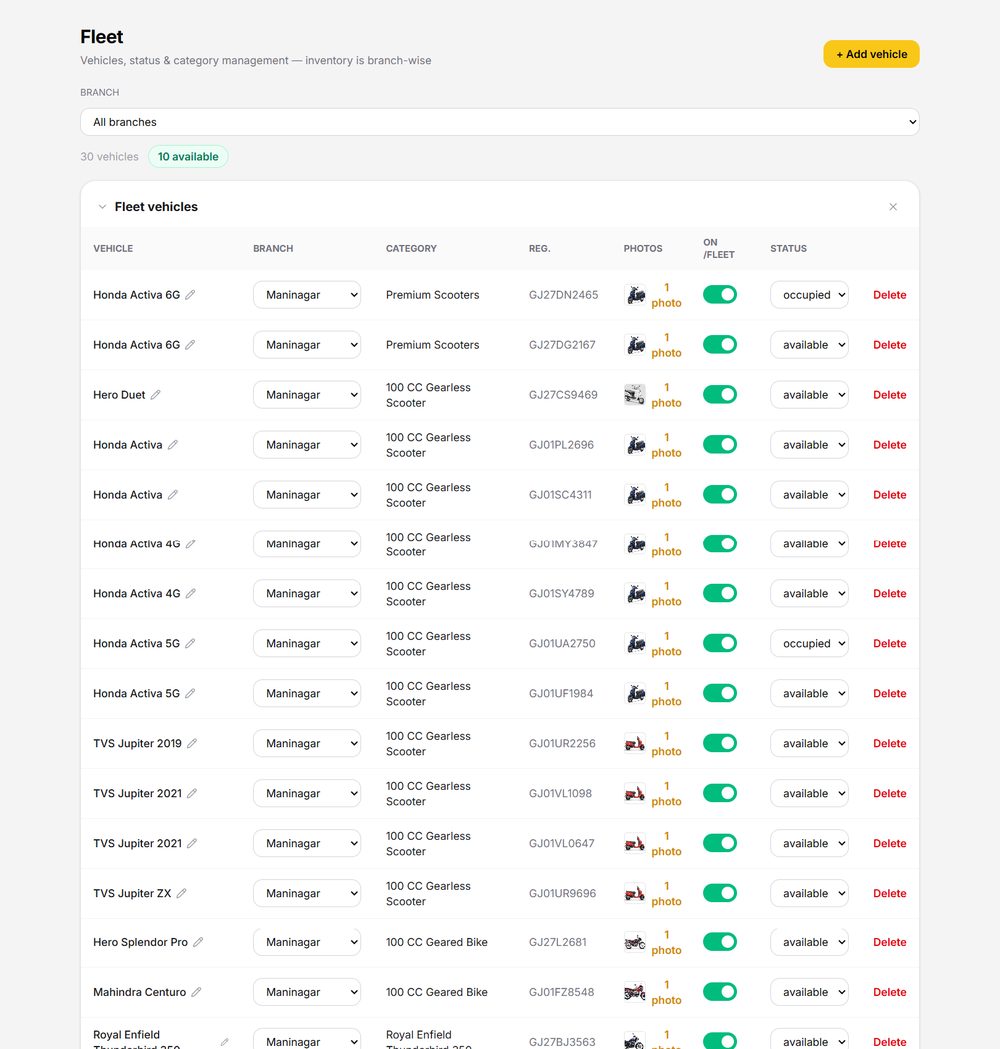
Task: Click the 1 photo link for GJ01VL1098
Action: (x=666, y=793)
